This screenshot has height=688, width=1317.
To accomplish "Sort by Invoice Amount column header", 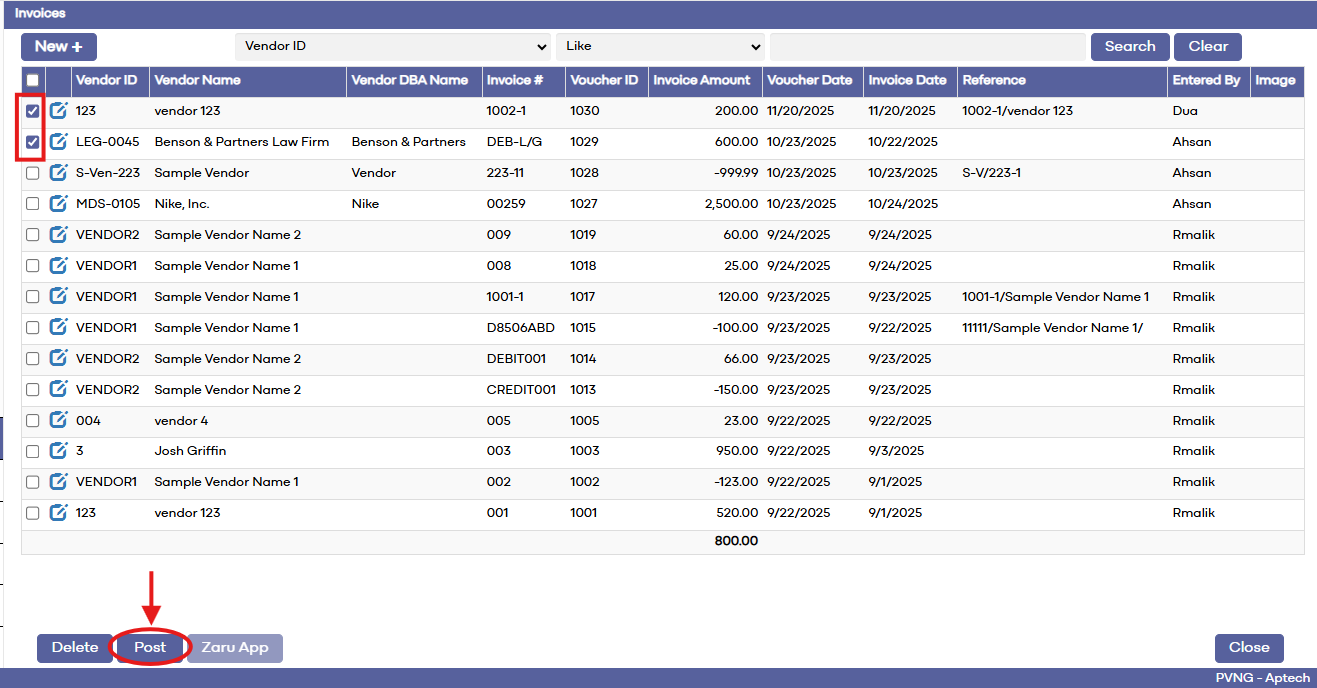I will tap(702, 81).
